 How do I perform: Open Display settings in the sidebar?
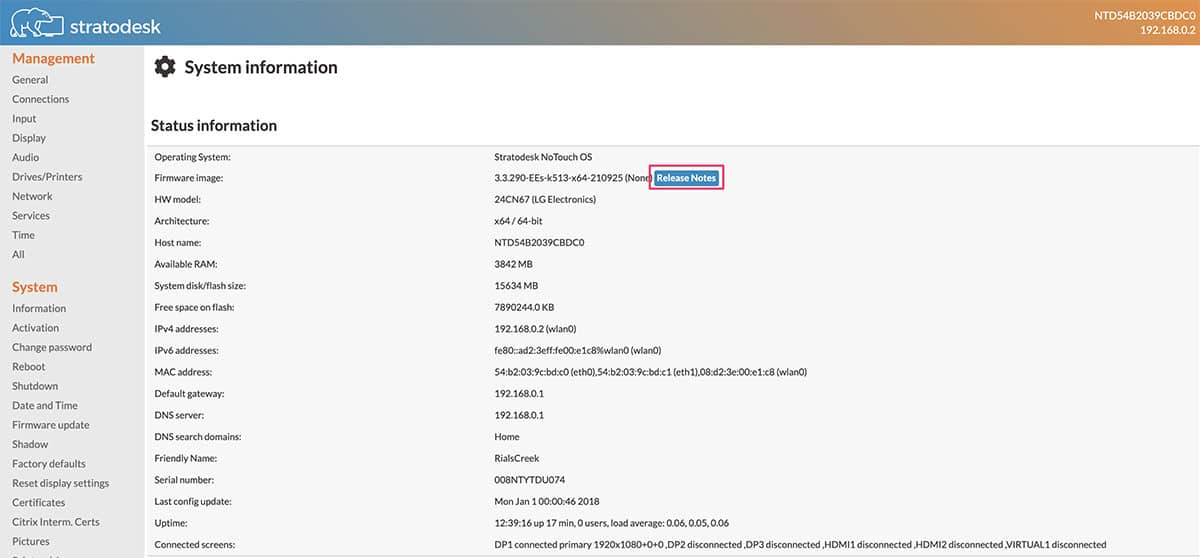click(29, 138)
